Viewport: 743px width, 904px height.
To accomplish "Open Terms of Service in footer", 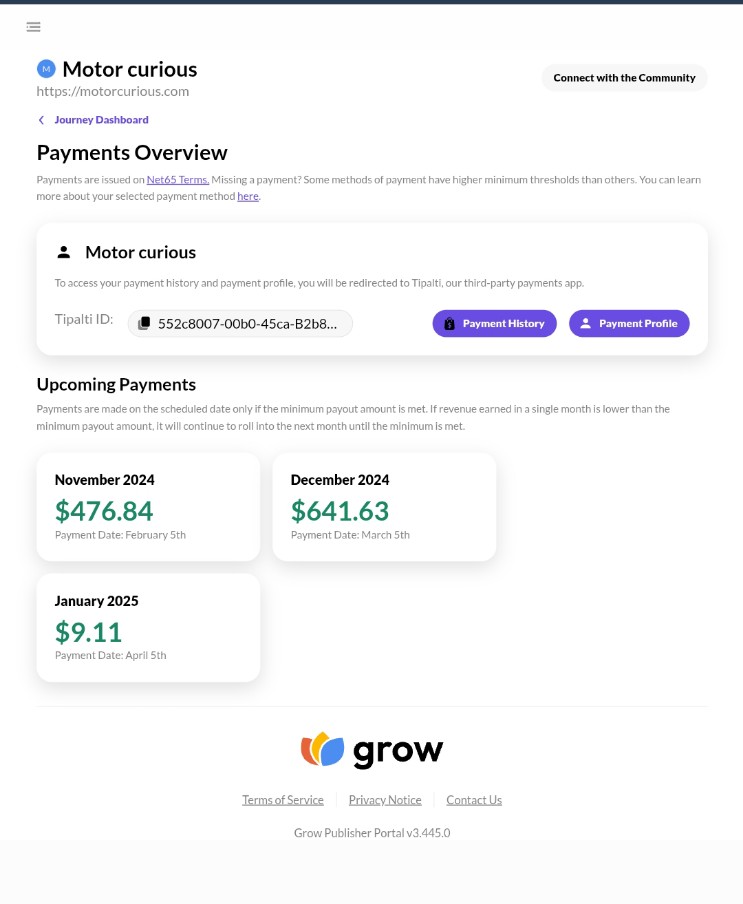I will click(x=282, y=800).
